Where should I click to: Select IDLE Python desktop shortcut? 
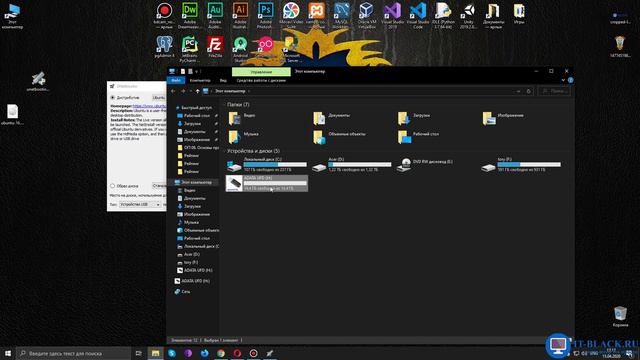[x=443, y=16]
